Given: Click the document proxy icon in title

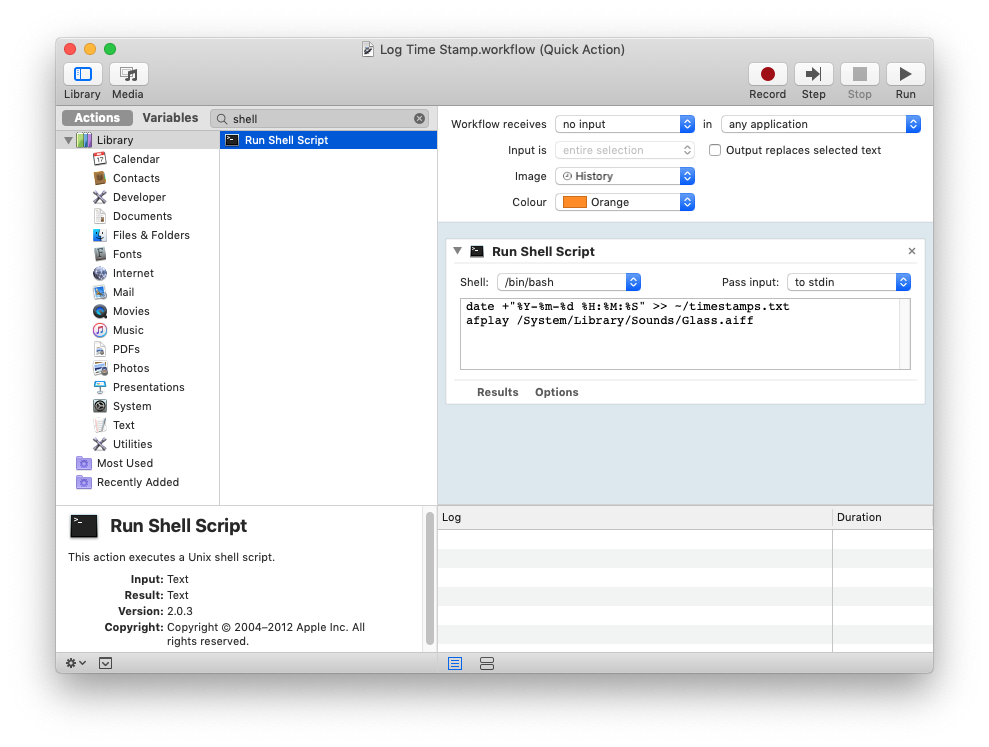Looking at the screenshot, I should 368,49.
